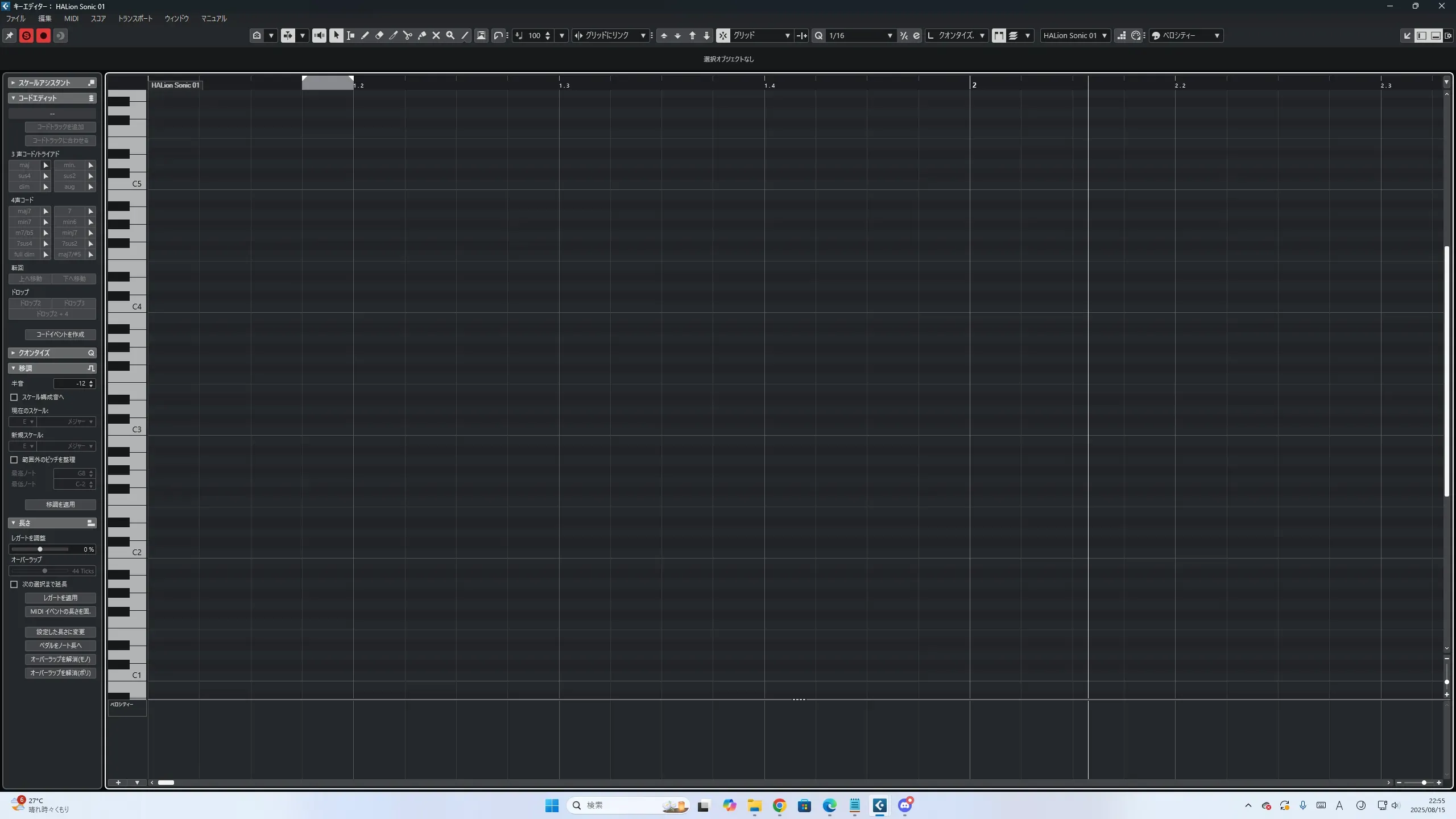
Task: Adjust the レガートを調整 slider handle
Action: click(40, 549)
